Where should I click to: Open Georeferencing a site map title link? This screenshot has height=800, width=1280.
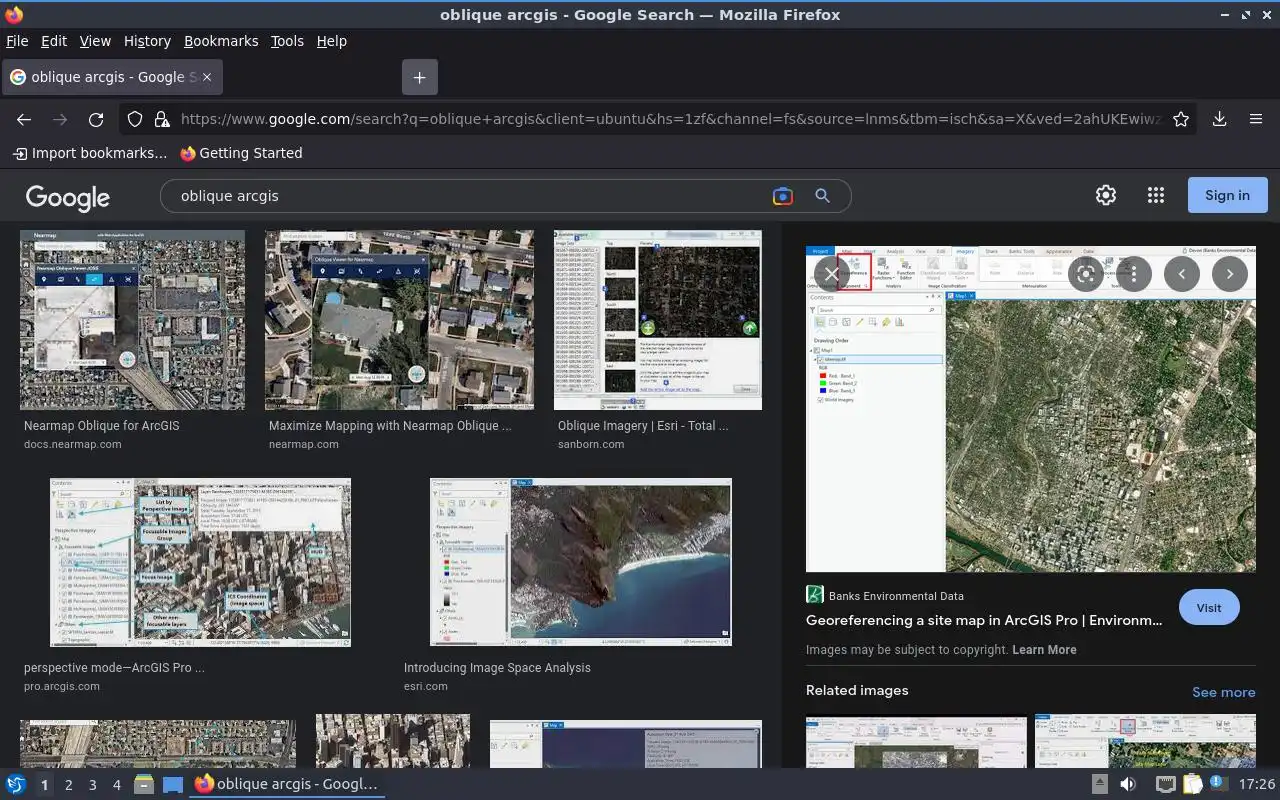pos(984,620)
